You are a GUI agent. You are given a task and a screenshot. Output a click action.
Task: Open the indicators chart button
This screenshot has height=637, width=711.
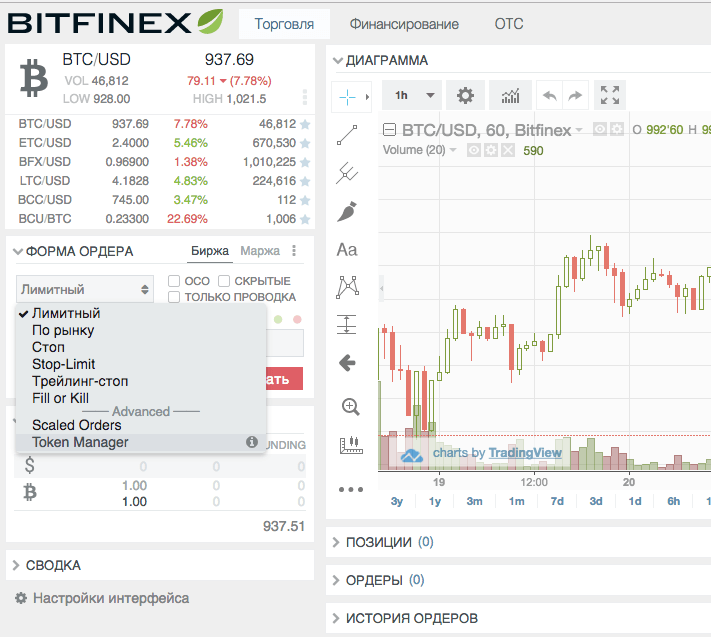510,96
